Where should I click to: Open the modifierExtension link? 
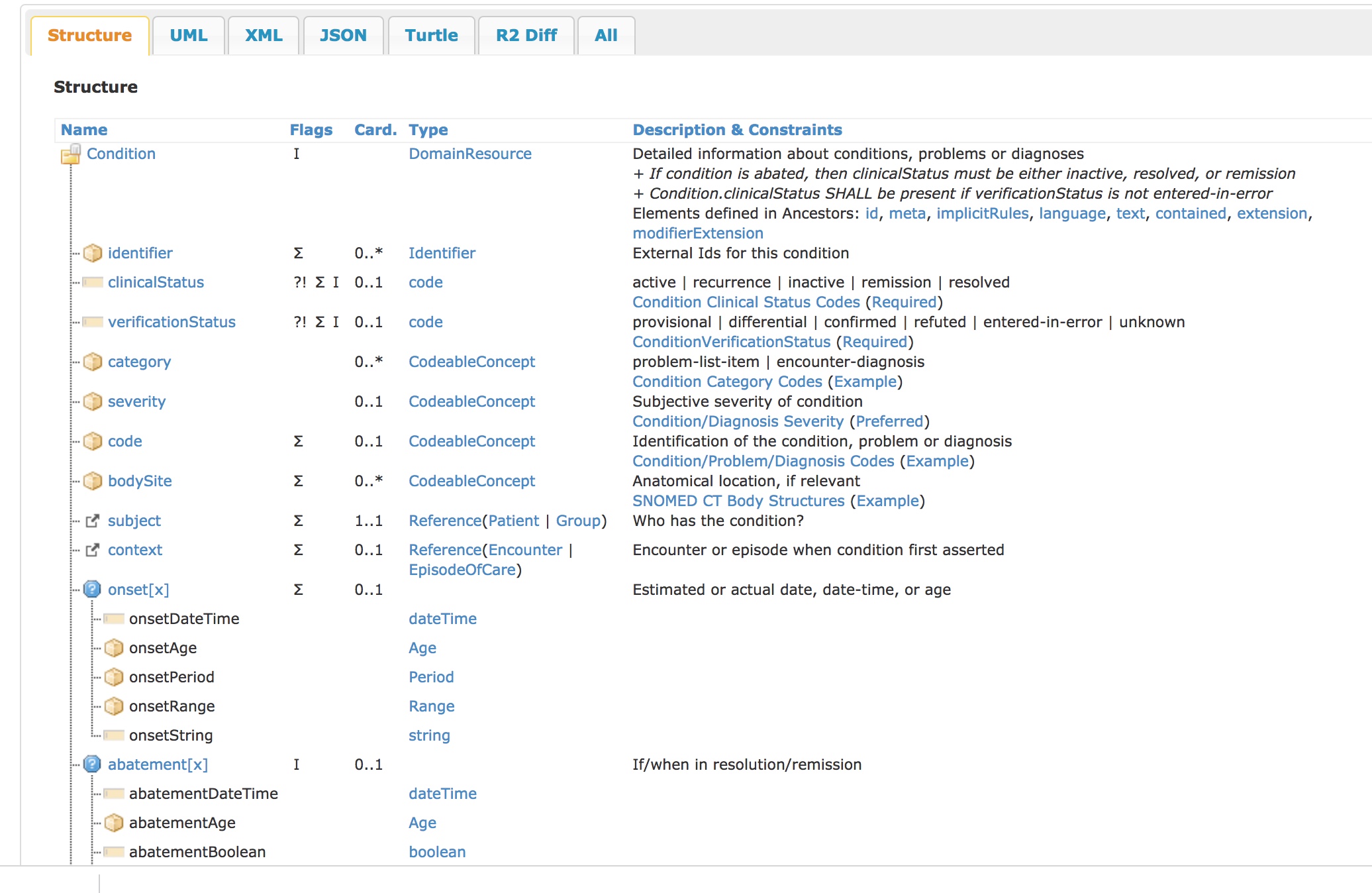(697, 233)
